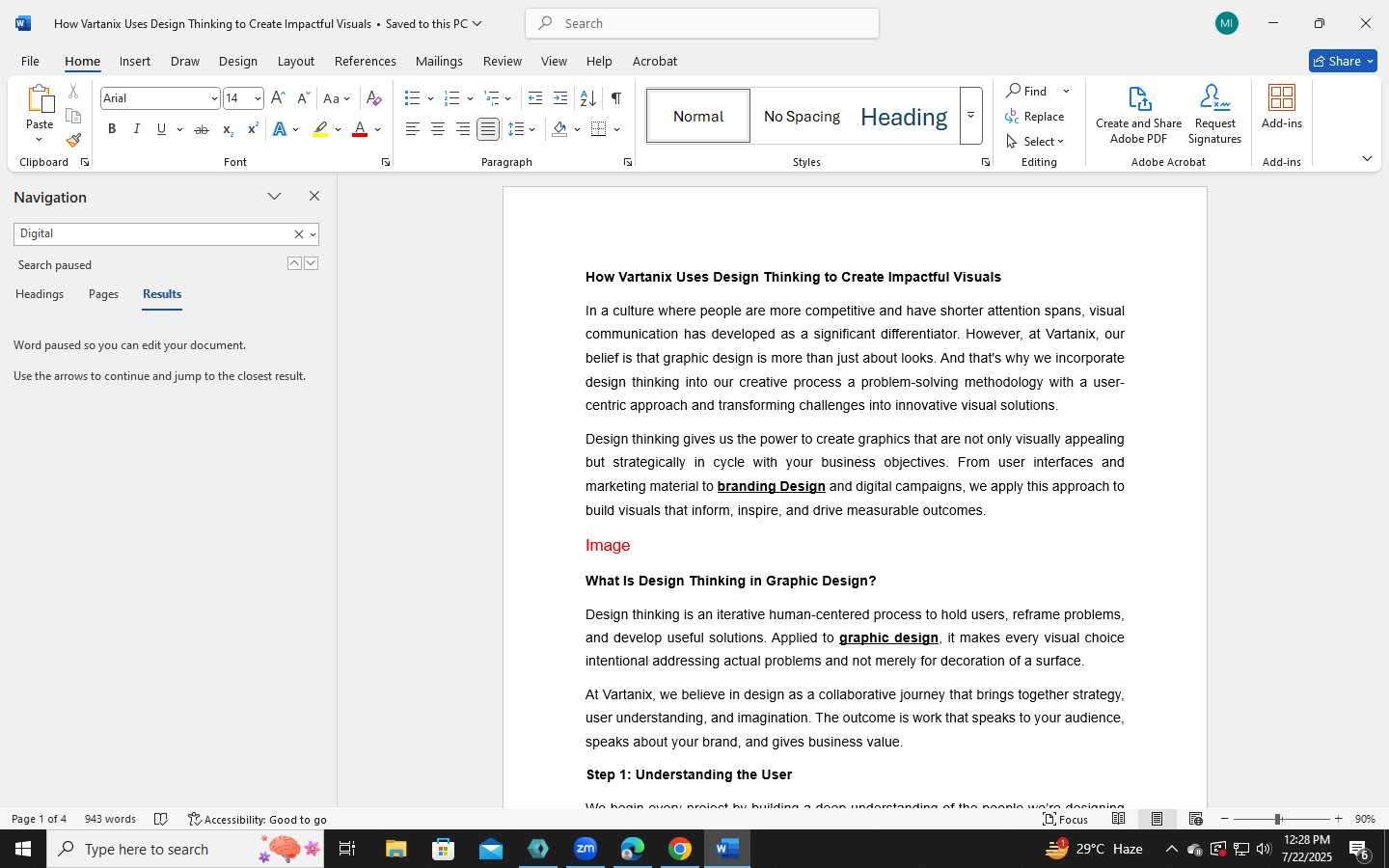Toggle show paragraph marks
This screenshot has width=1389, height=868.
tap(615, 98)
